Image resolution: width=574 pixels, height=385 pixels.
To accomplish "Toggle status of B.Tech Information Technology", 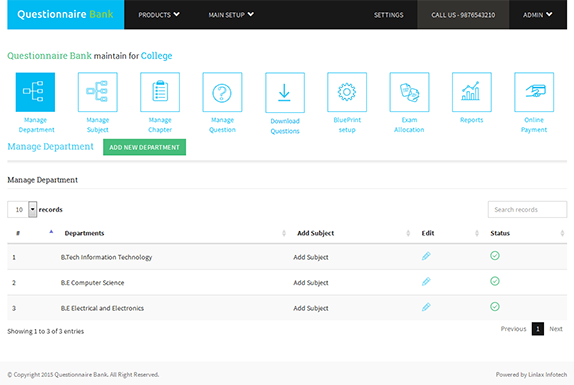I will [495, 256].
